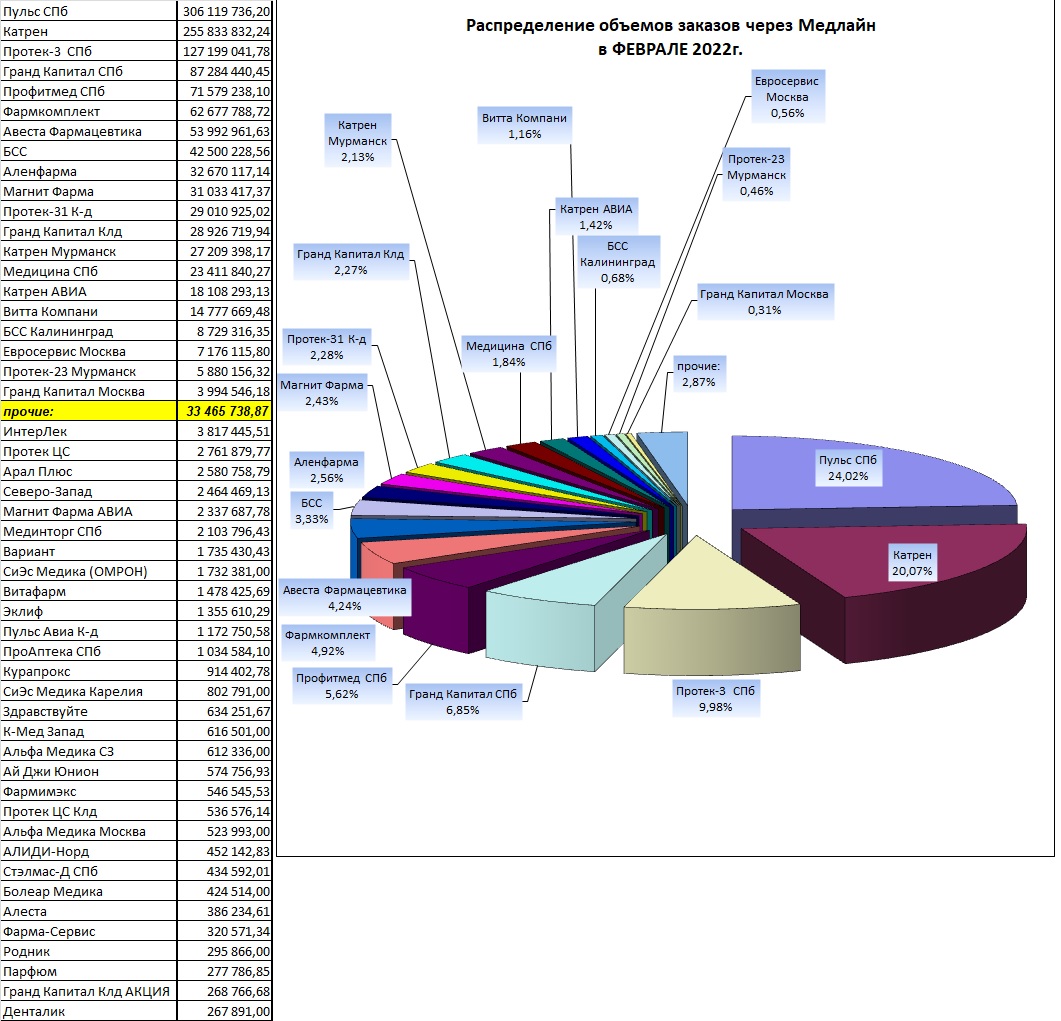Select the value 255 833 832,24
Screen dimensions: 1061x1021
pyautogui.click(x=225, y=31)
